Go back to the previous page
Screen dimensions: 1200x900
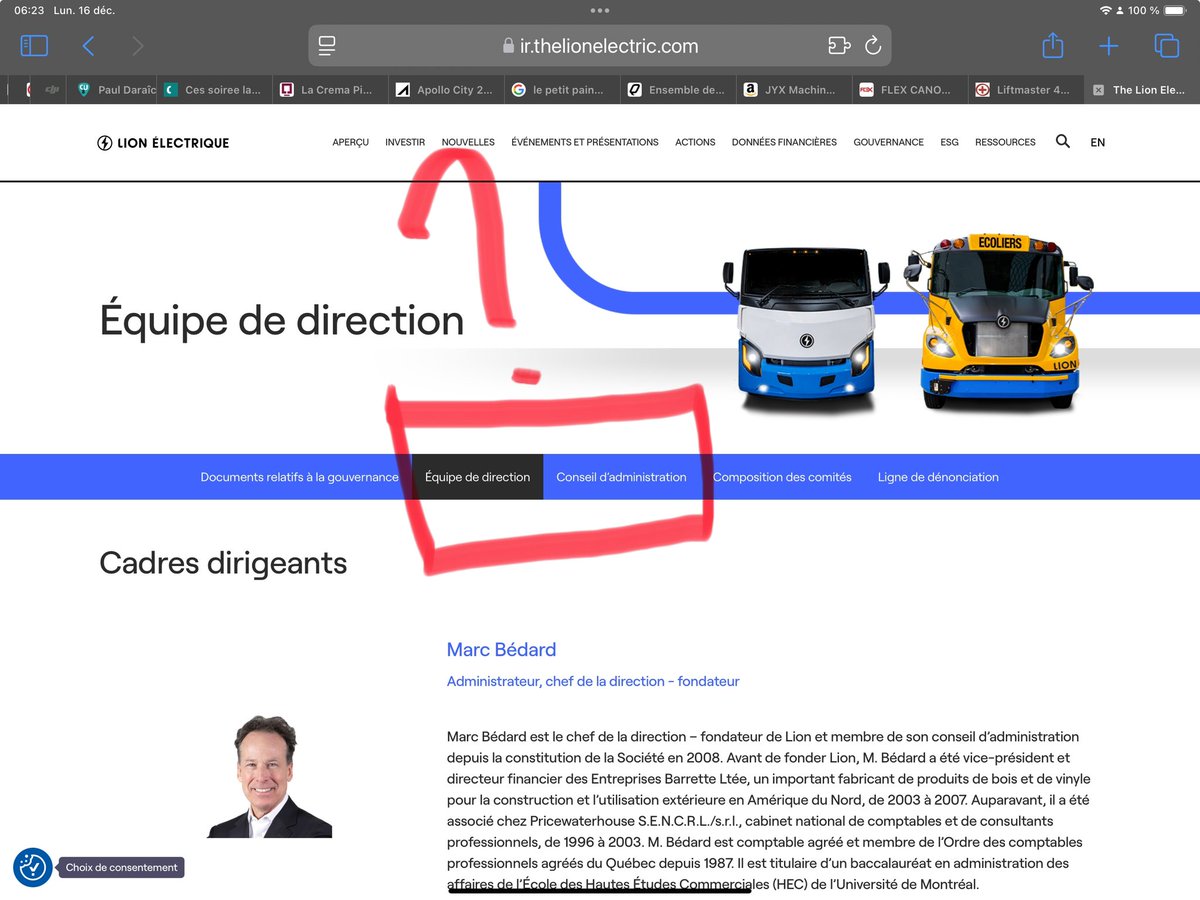pos(88,46)
